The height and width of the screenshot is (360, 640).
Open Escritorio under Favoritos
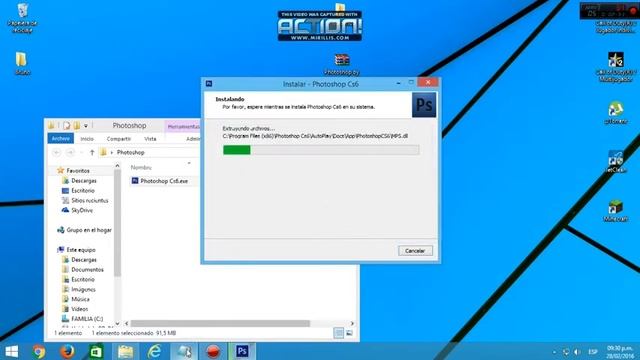(83, 191)
